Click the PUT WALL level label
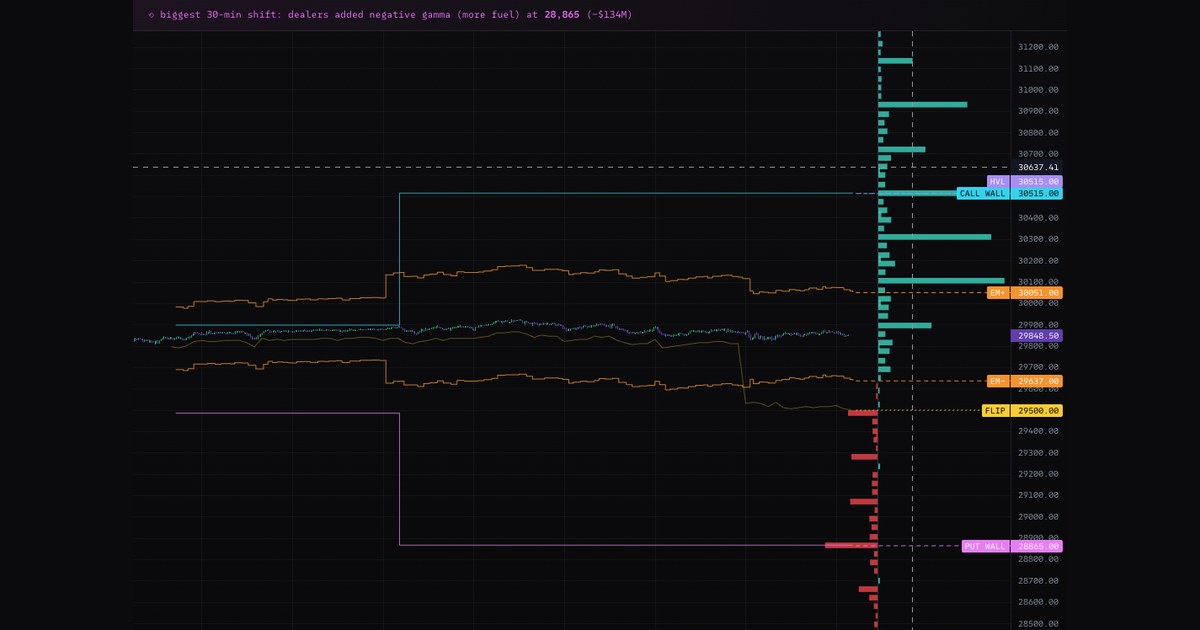Viewport: 1200px width, 630px height. 985,546
